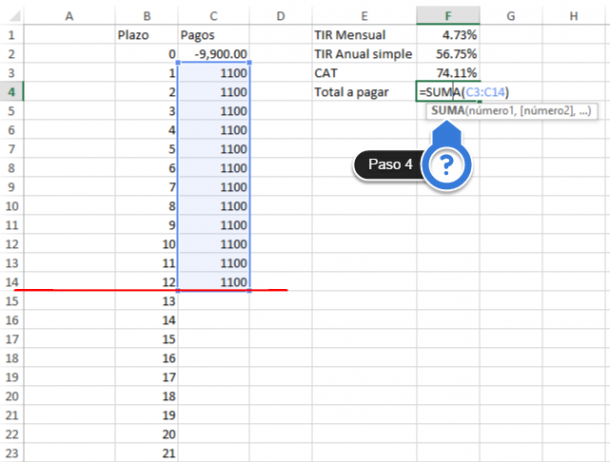Click the blue question mark help icon
The height and width of the screenshot is (462, 610).
click(447, 166)
